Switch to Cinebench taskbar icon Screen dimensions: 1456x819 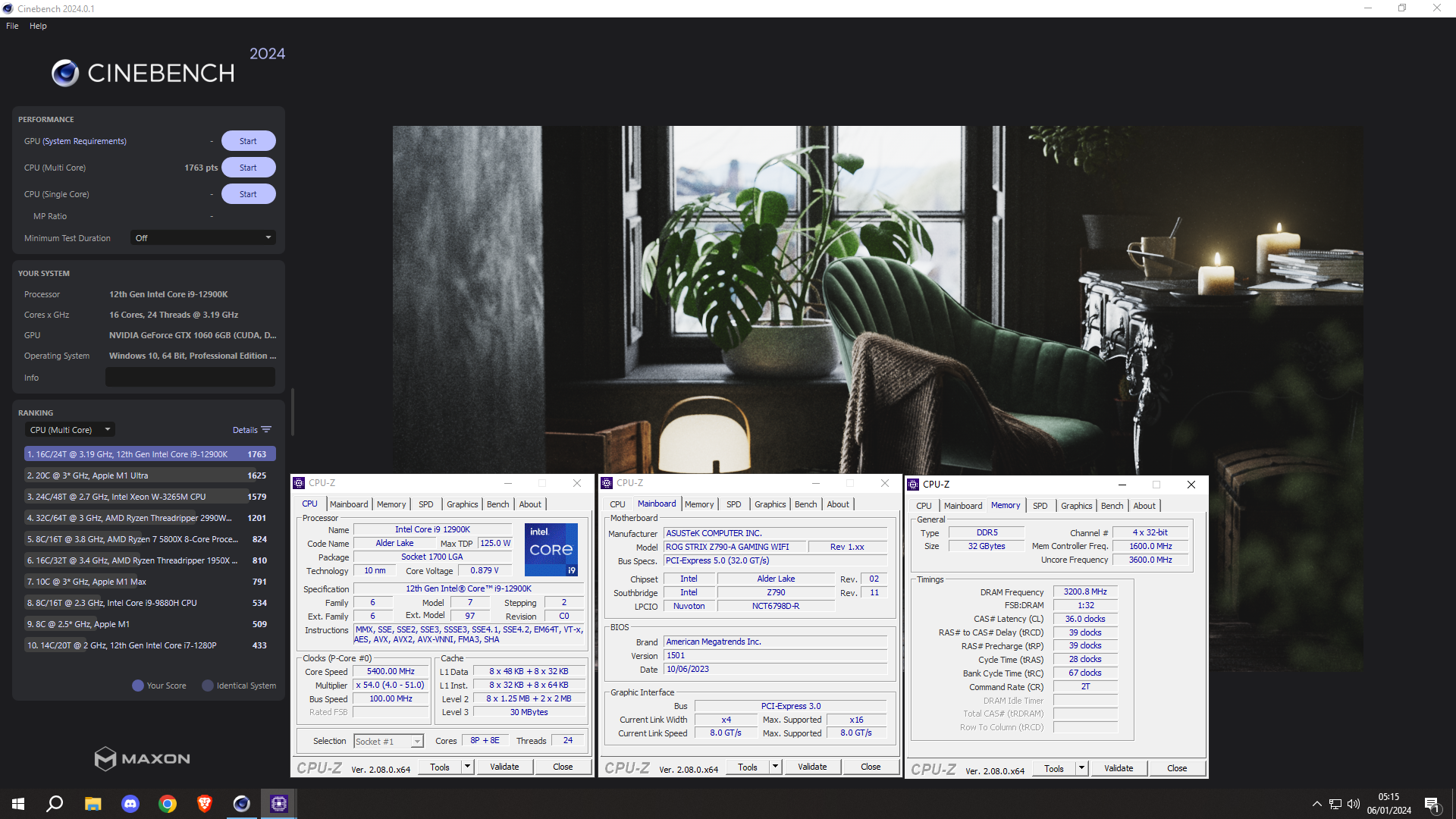click(241, 804)
